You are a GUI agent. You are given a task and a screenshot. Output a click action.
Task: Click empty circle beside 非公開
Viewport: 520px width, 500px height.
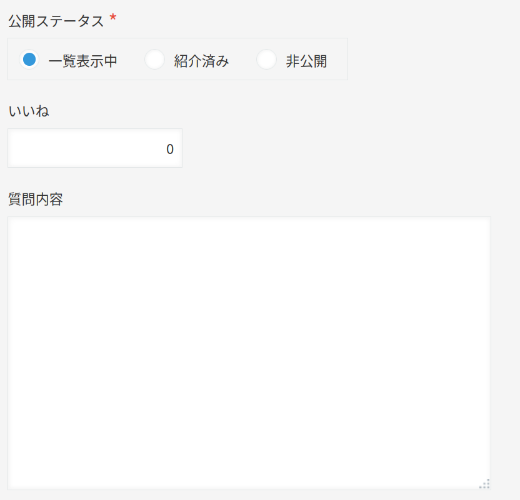[266, 60]
